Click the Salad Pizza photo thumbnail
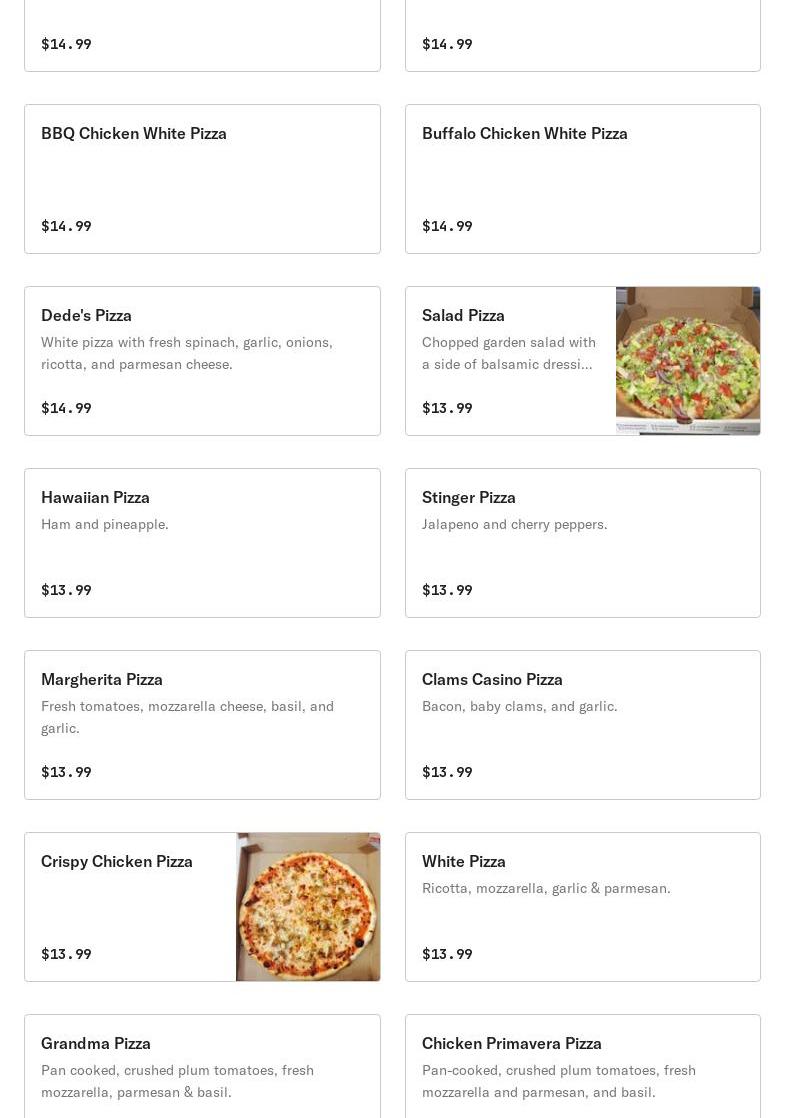The image size is (785, 1118). [687, 361]
